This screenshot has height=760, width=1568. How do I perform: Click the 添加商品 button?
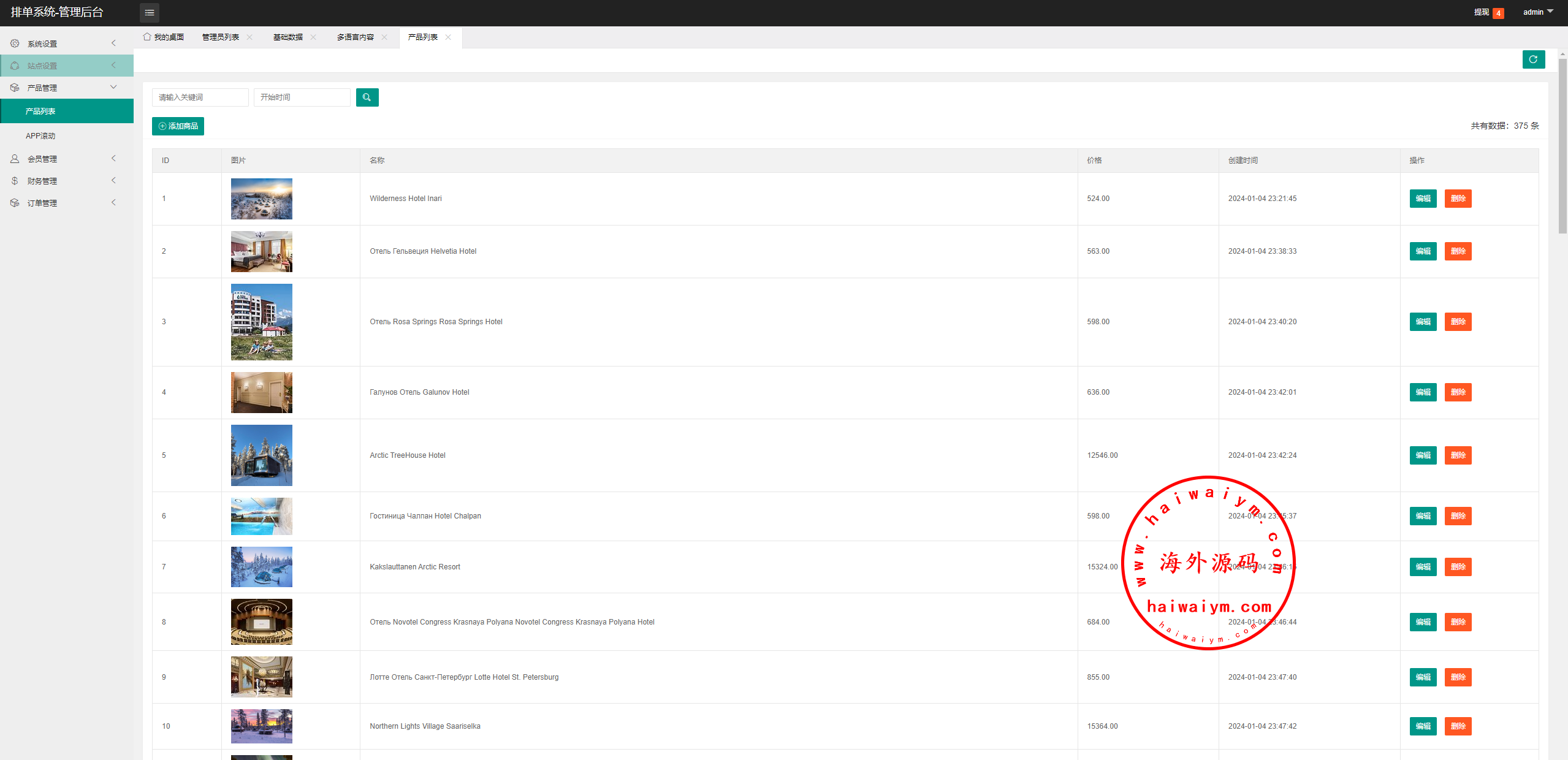tap(178, 126)
